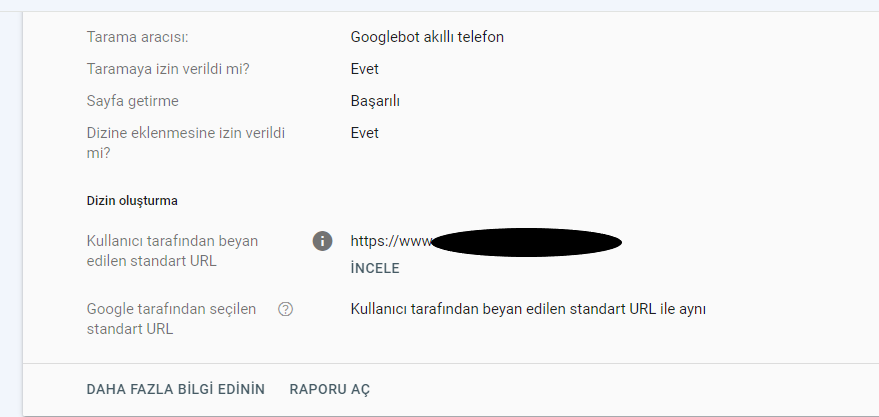
Task: Click the Başarılı page fetch status
Action: coord(375,101)
